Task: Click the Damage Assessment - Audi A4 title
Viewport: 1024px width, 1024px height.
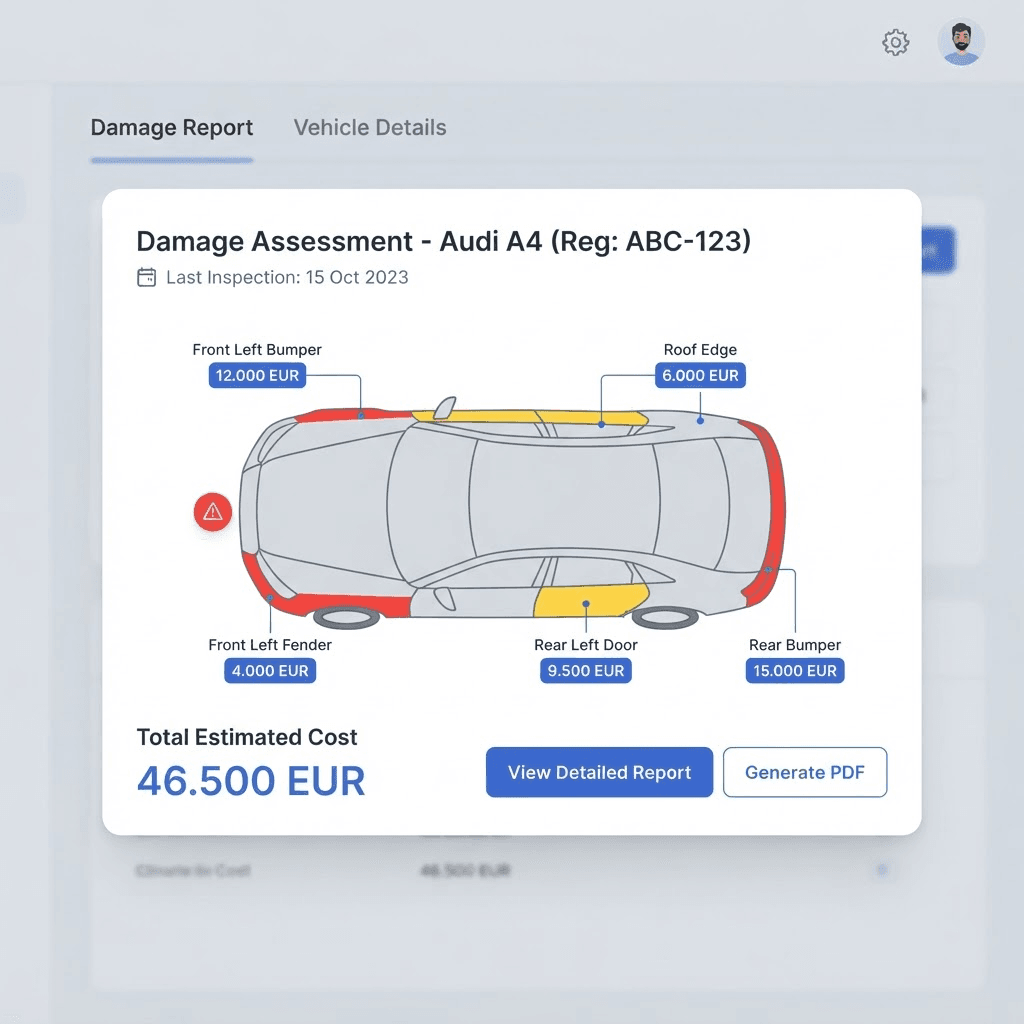Action: [x=443, y=241]
